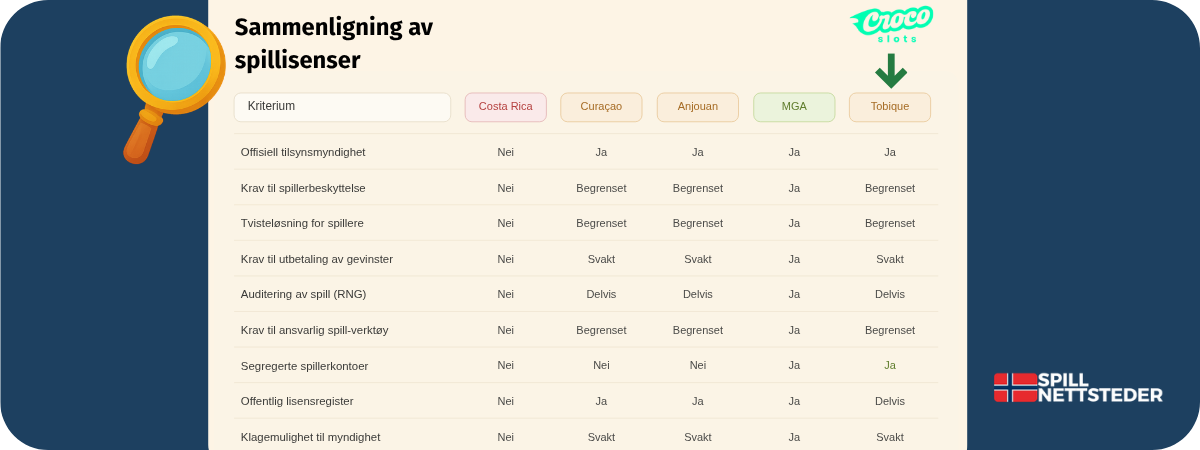1200x450 pixels.
Task: Click green Ja in Segregerte spillerkontoer row
Action: [890, 365]
